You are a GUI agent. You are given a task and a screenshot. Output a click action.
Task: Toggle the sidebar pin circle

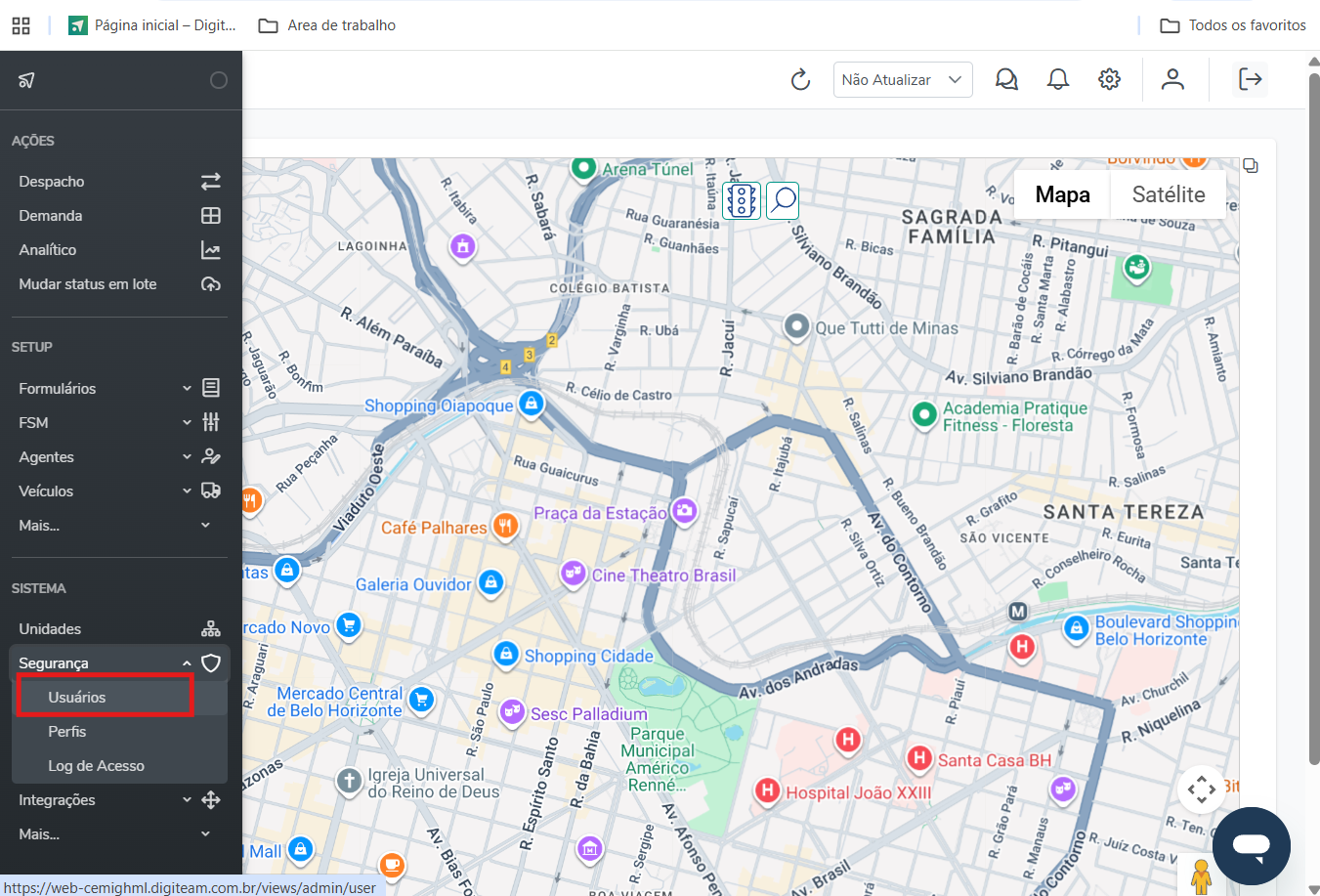(x=219, y=80)
